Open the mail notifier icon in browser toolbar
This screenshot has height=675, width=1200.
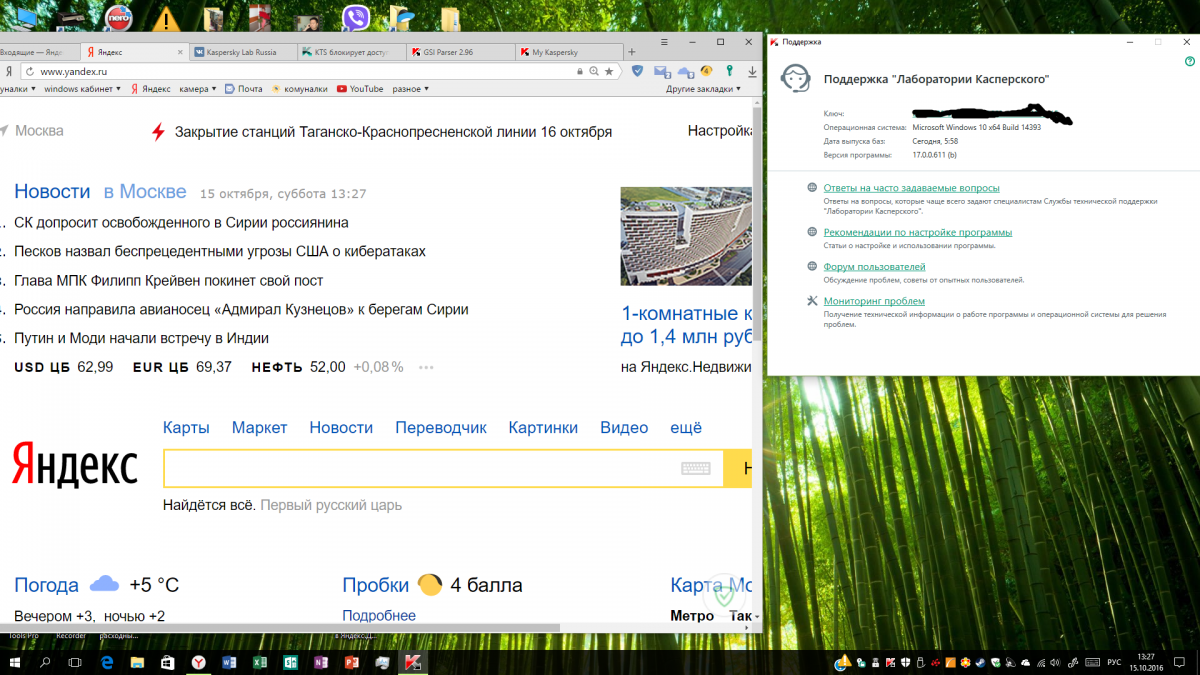pos(661,71)
